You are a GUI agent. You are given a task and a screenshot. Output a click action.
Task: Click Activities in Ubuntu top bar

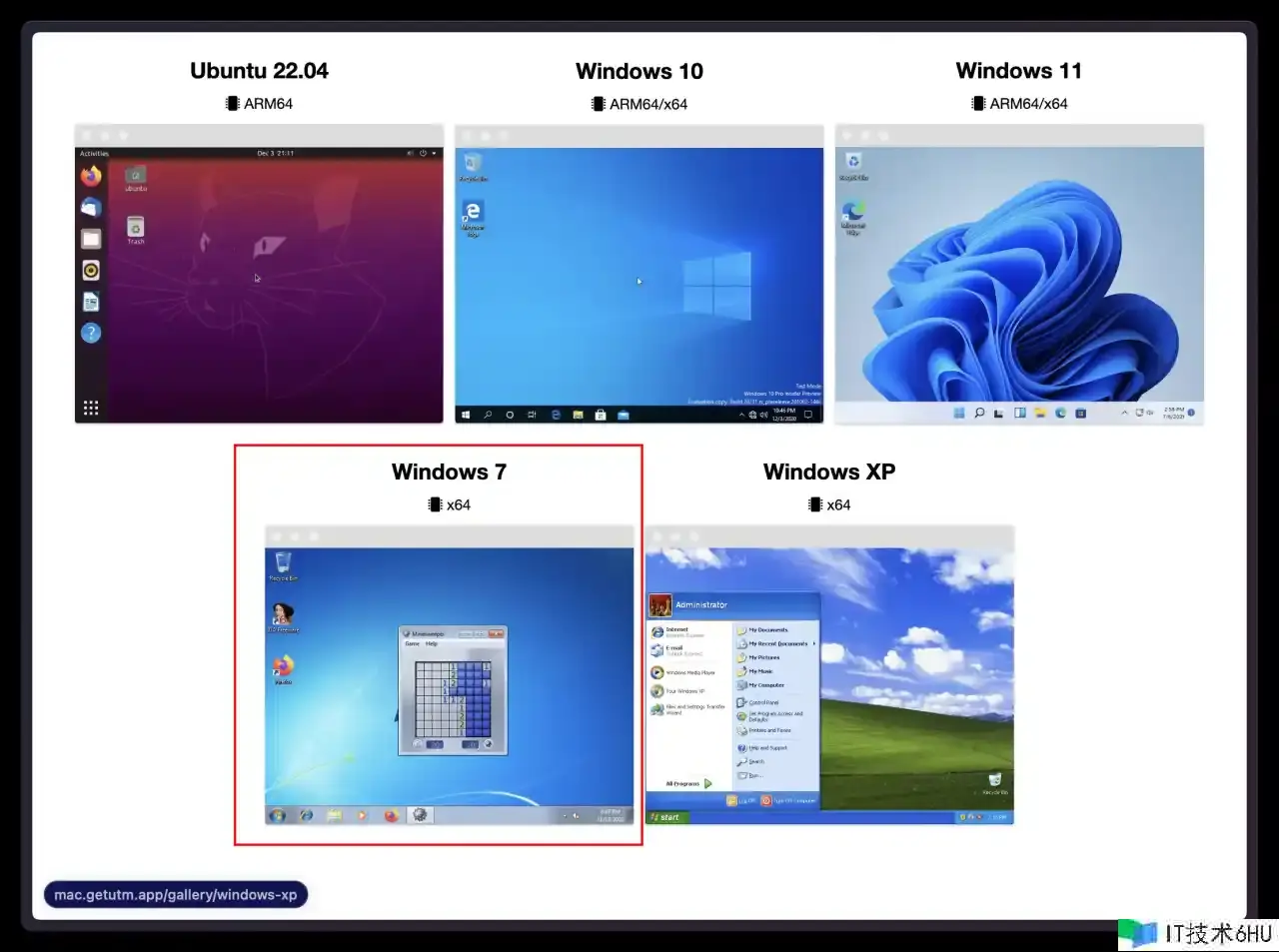94,154
